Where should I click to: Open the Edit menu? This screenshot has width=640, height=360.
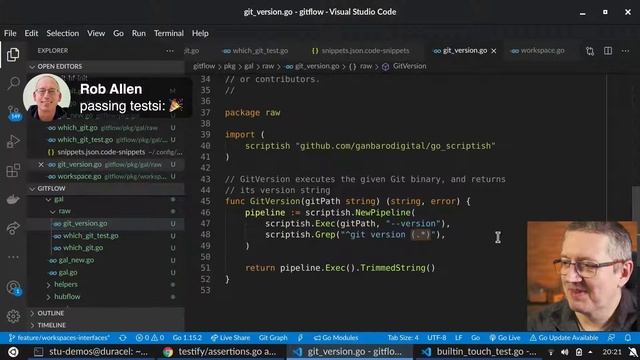click(x=31, y=33)
